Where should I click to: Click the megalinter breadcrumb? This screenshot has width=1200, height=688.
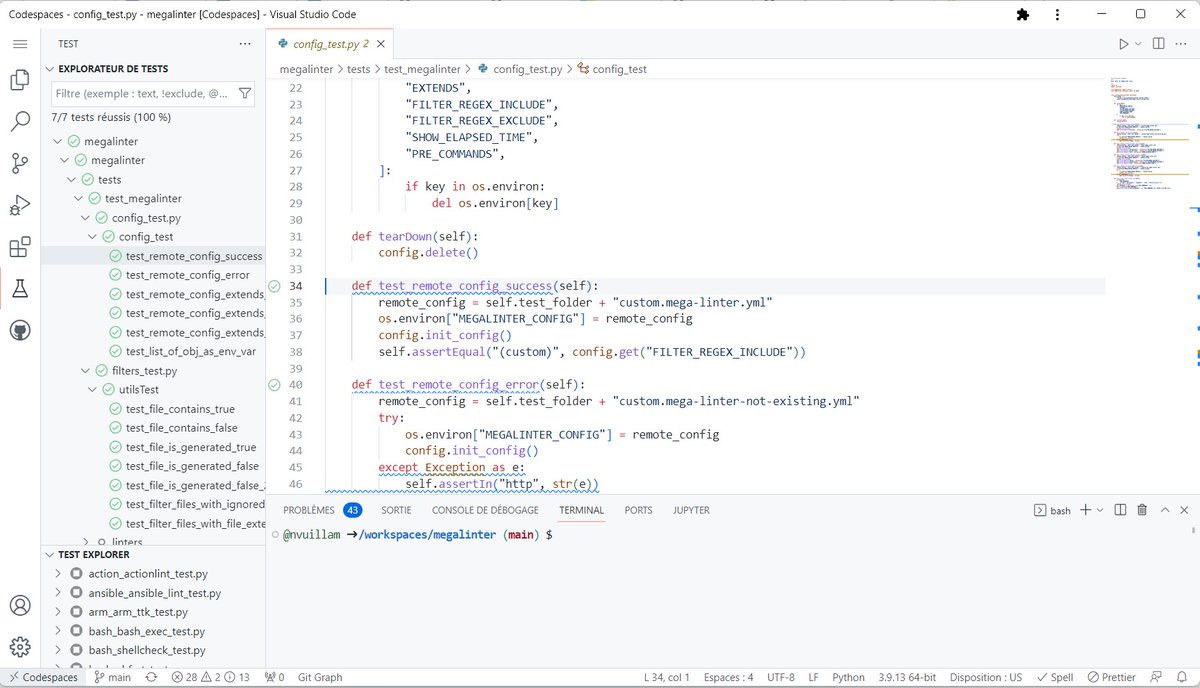pos(306,69)
